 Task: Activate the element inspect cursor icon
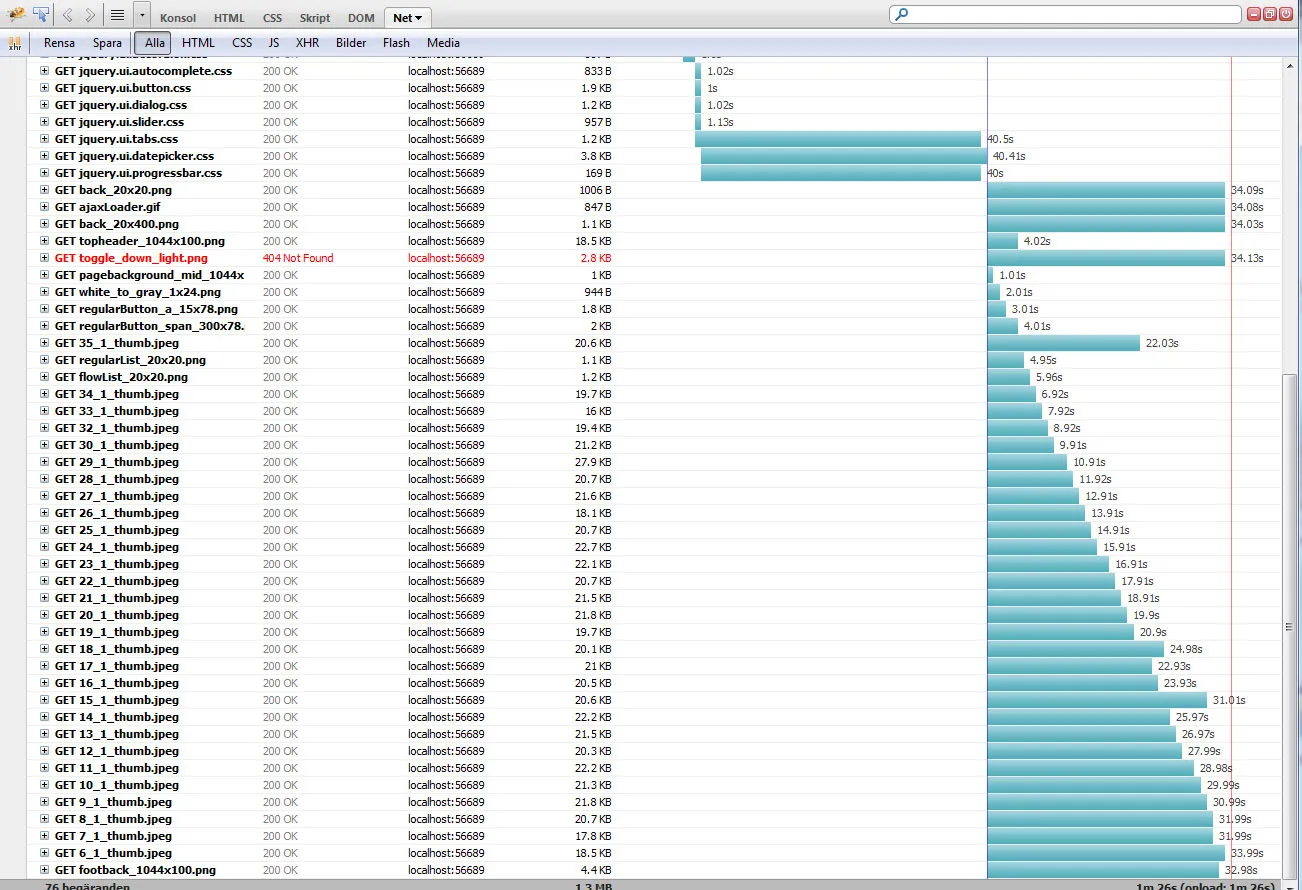[41, 15]
